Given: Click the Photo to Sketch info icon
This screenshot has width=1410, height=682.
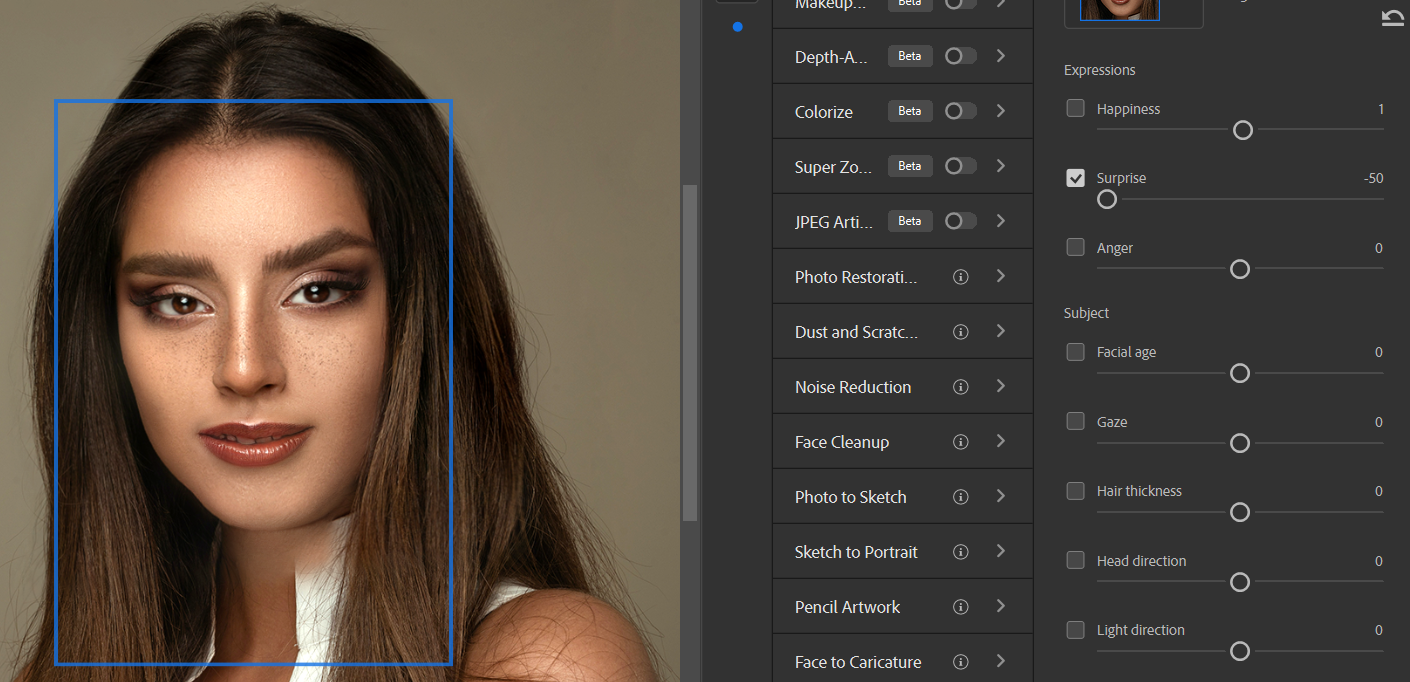Looking at the screenshot, I should click(x=961, y=497).
